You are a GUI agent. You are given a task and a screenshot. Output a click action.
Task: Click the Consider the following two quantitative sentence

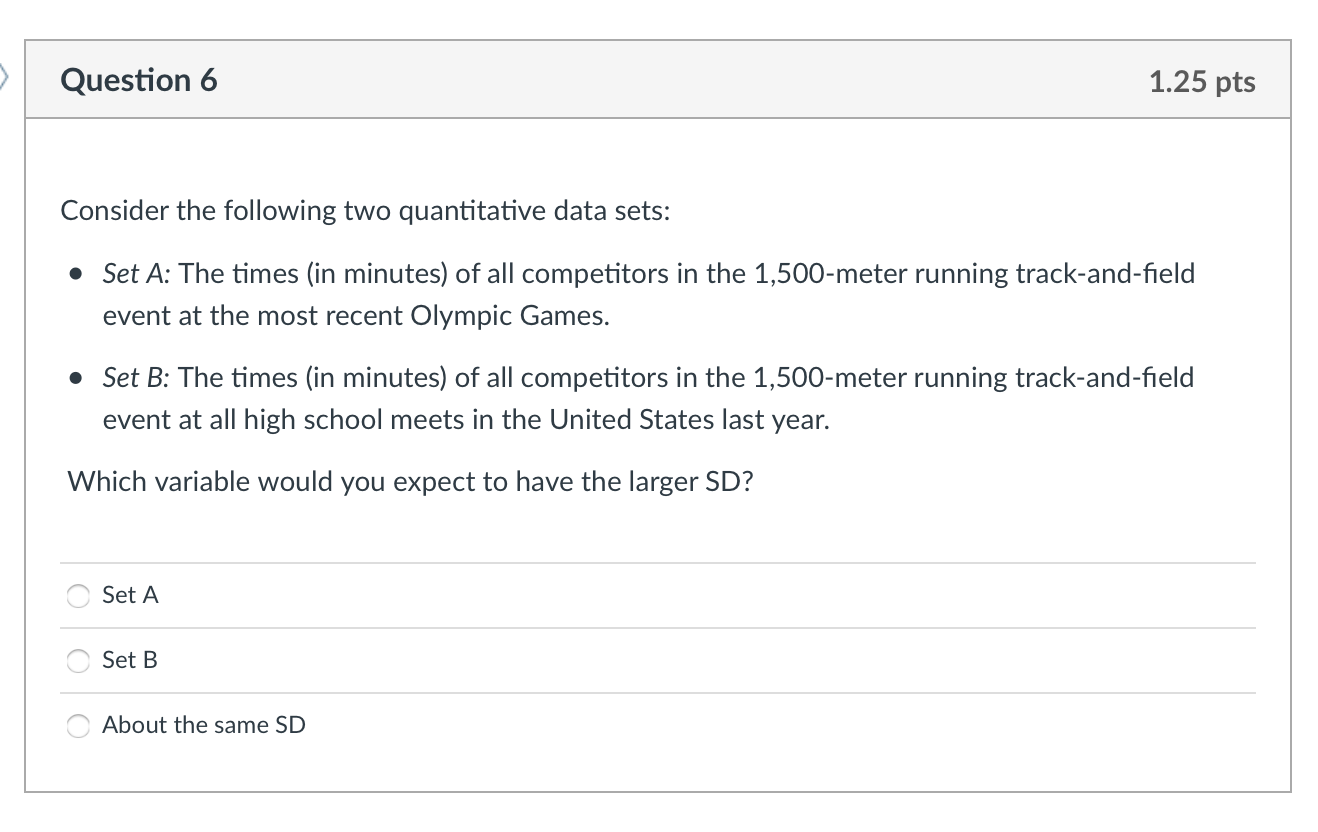point(366,211)
